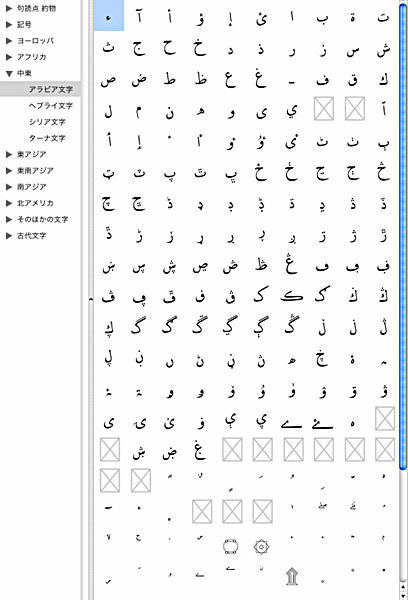Pick the yeh barree glyph ے
This screenshot has width=408, height=600.
tap(292, 423)
